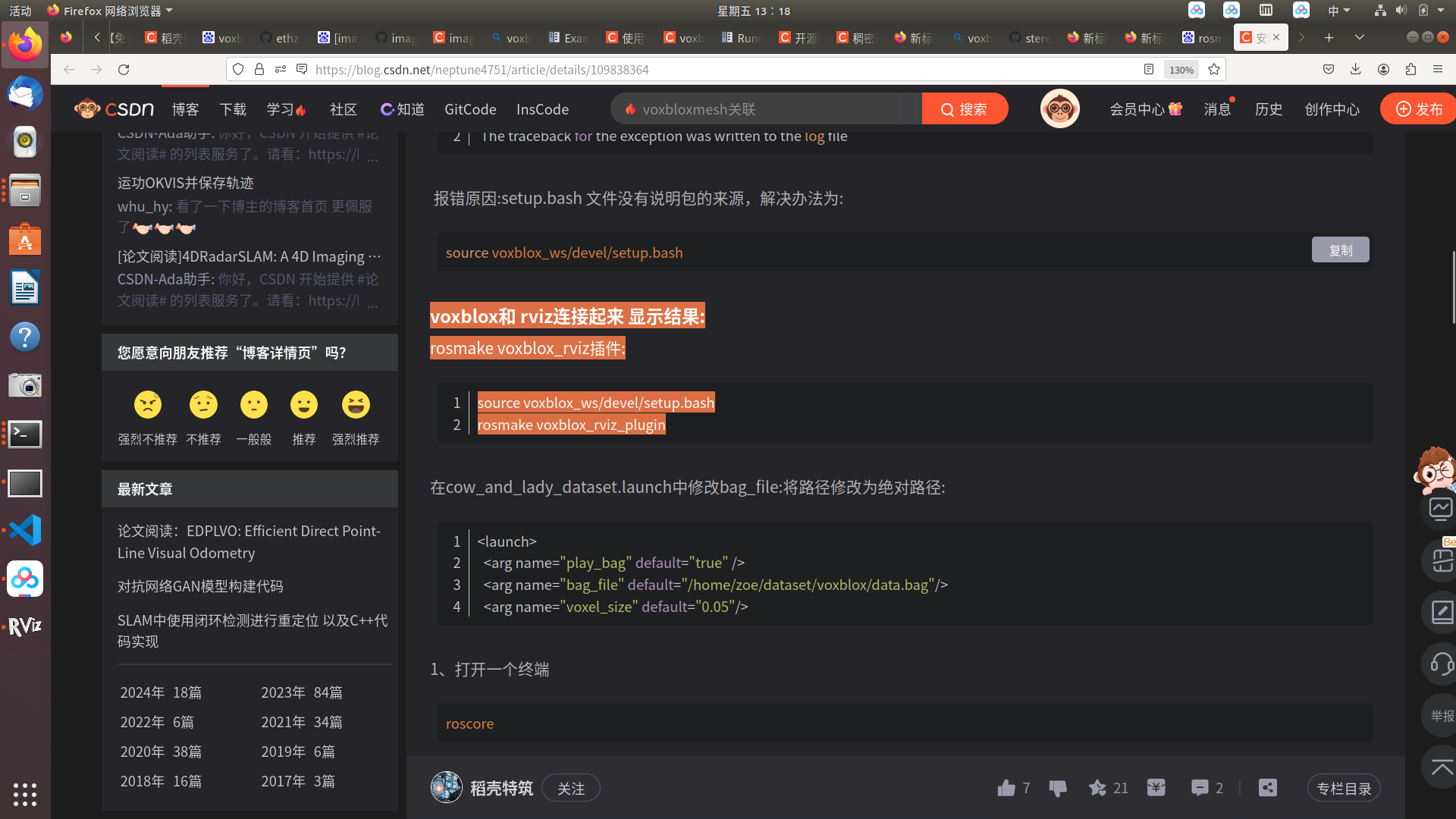Select the 推荐 smiley face rating

pyautogui.click(x=304, y=405)
